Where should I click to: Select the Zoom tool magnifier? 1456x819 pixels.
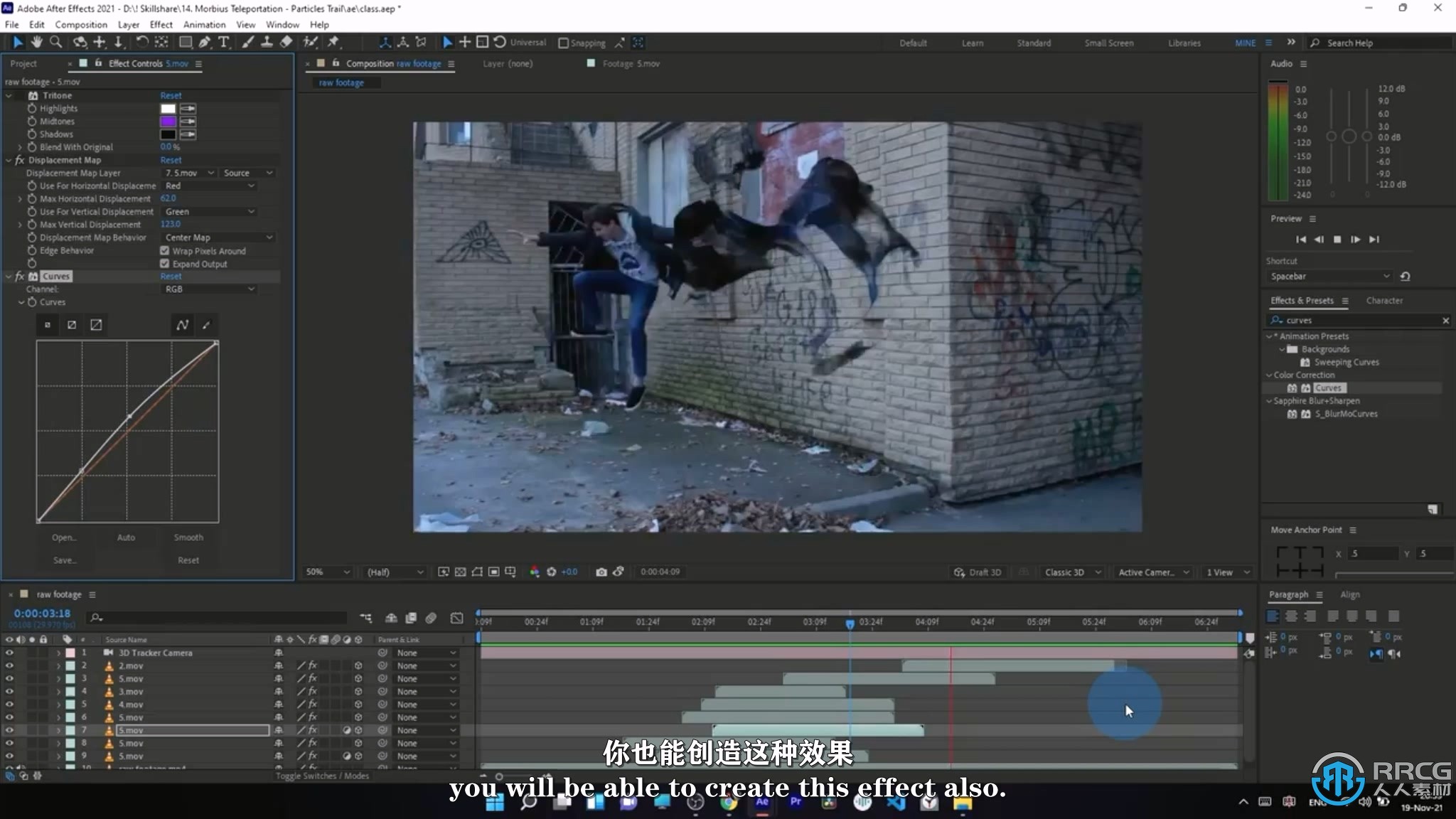point(55,43)
